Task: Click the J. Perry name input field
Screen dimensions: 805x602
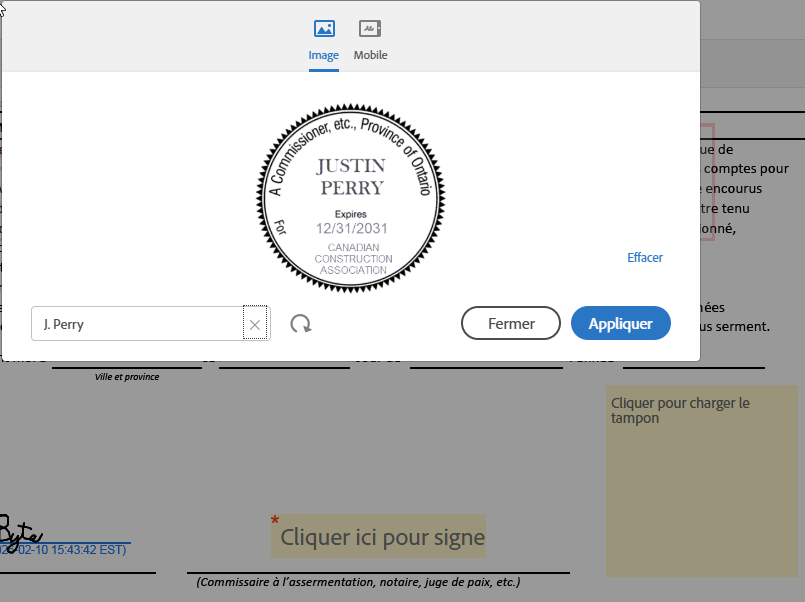Action: [x=140, y=323]
